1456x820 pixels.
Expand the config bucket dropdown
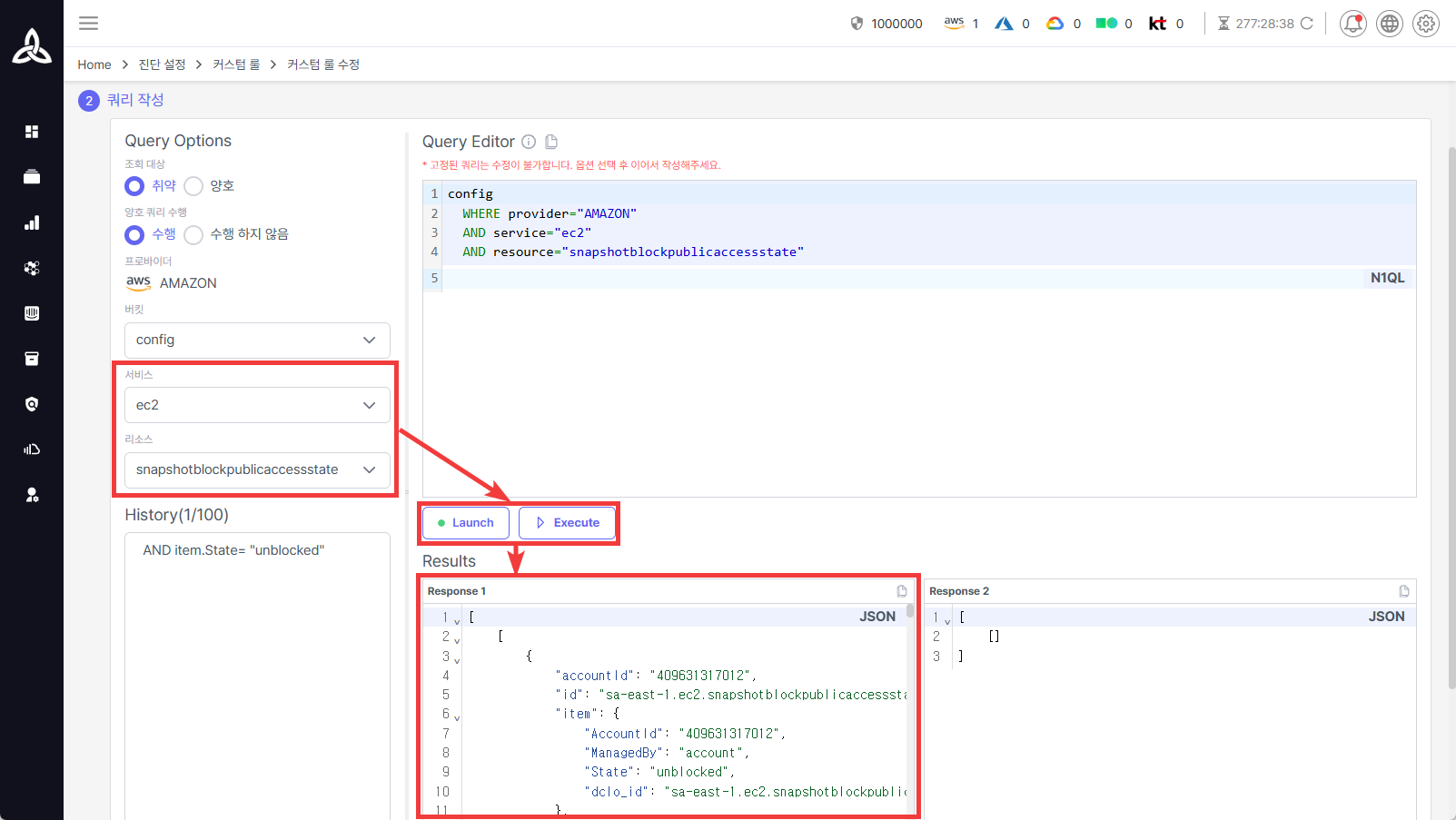[x=257, y=340]
